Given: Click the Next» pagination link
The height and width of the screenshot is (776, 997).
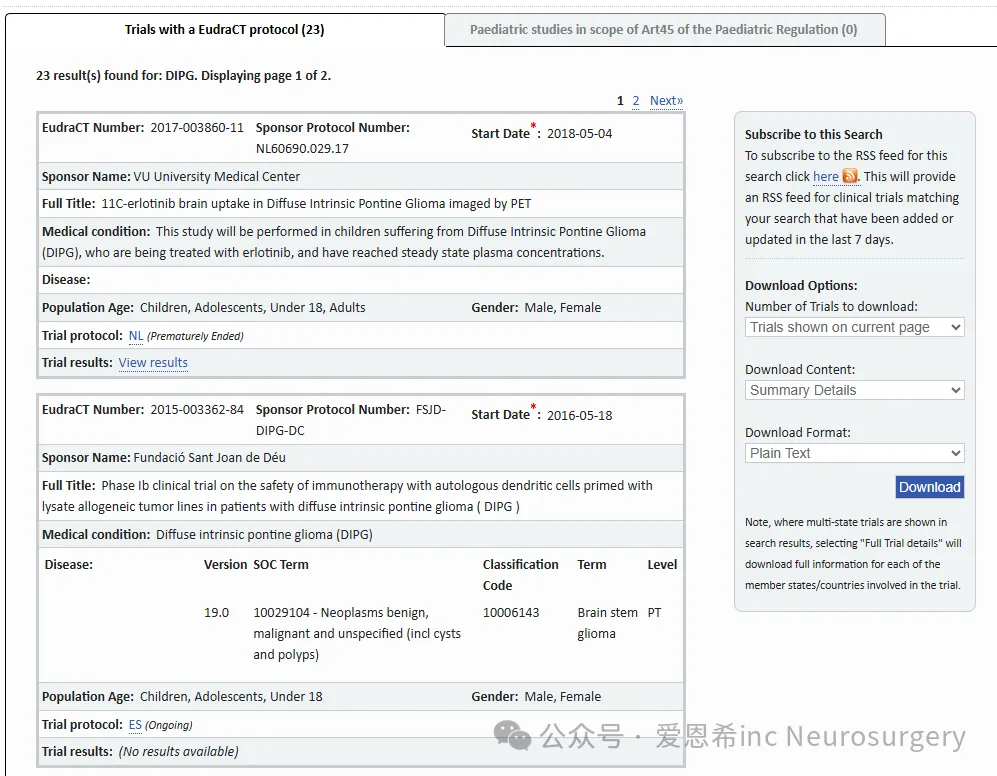Looking at the screenshot, I should coord(666,101).
